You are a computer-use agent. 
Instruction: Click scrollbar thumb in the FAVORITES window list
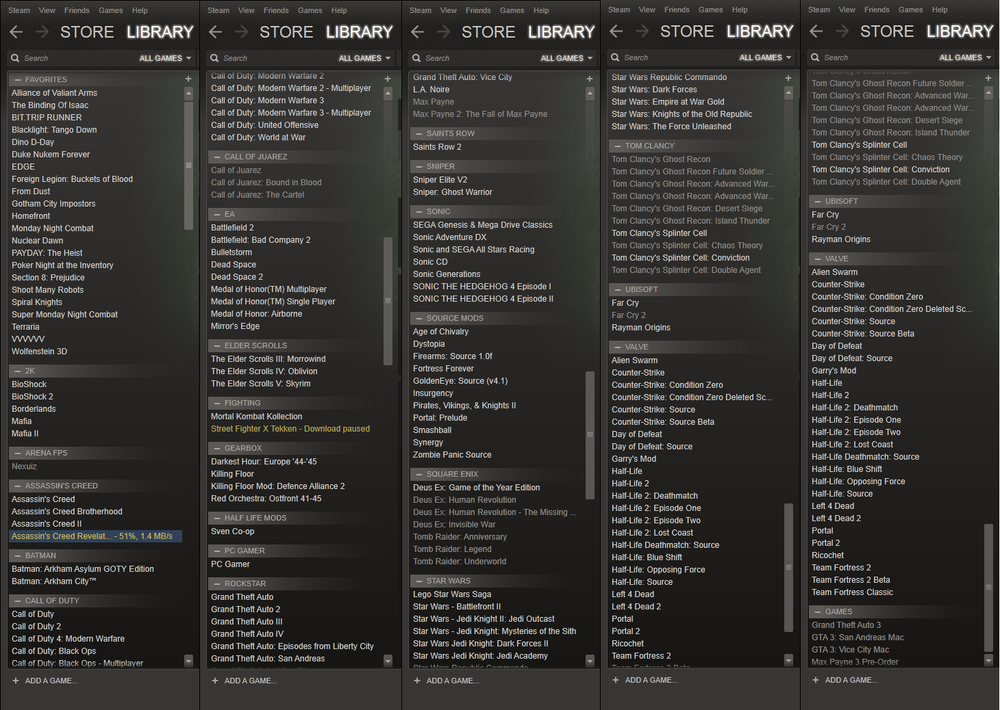188,165
